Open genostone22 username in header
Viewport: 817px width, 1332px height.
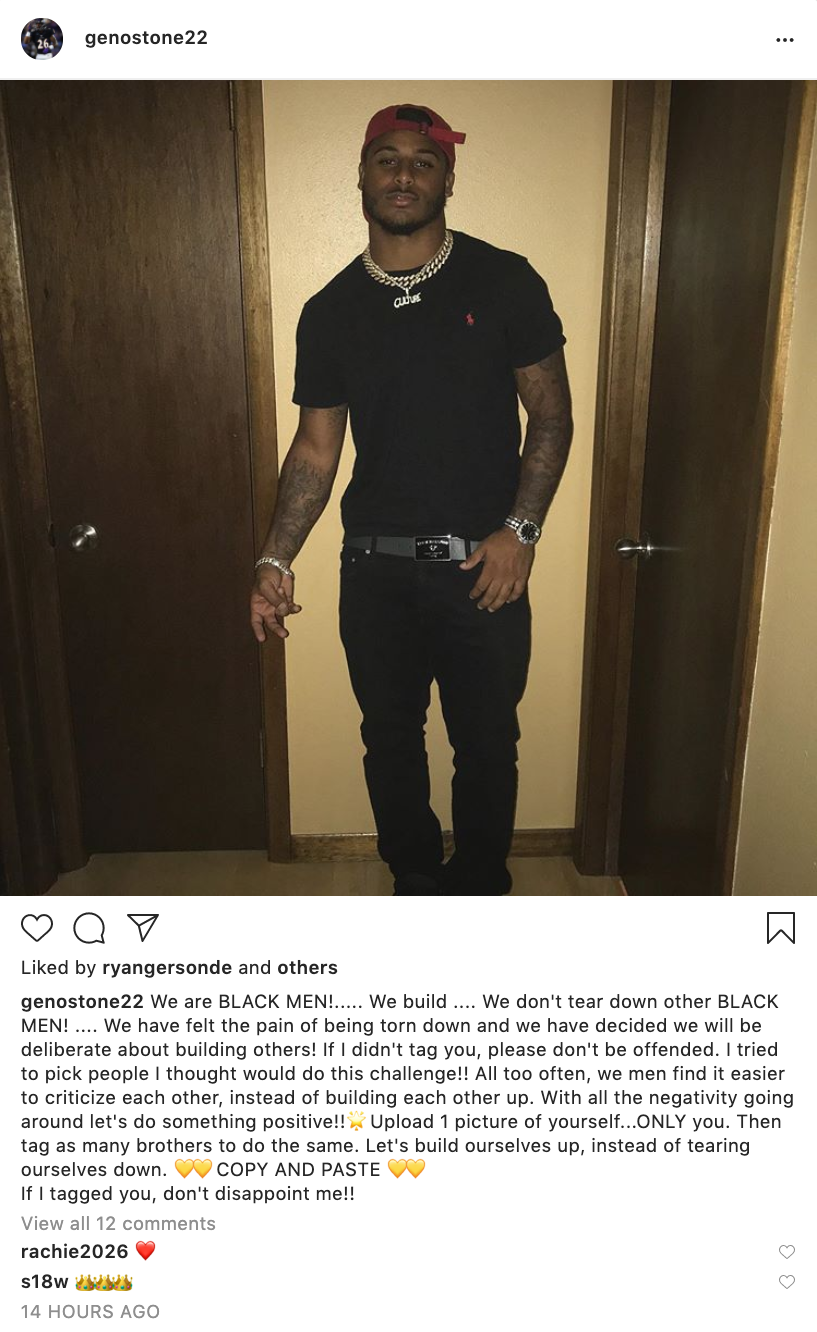pyautogui.click(x=146, y=38)
